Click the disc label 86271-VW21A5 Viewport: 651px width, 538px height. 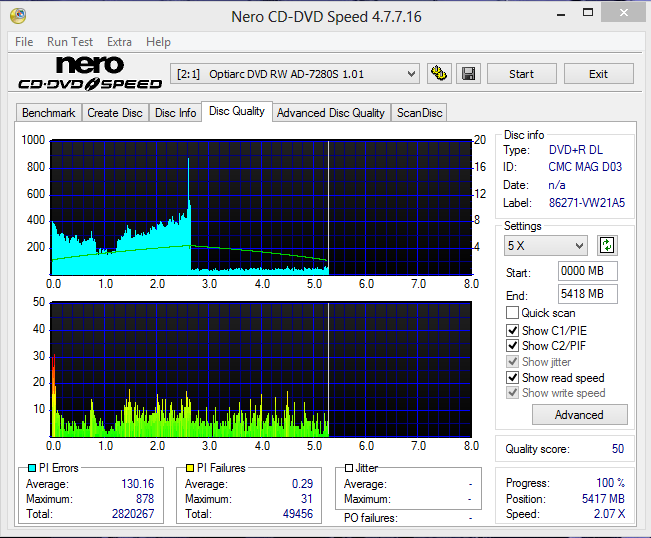[587, 203]
